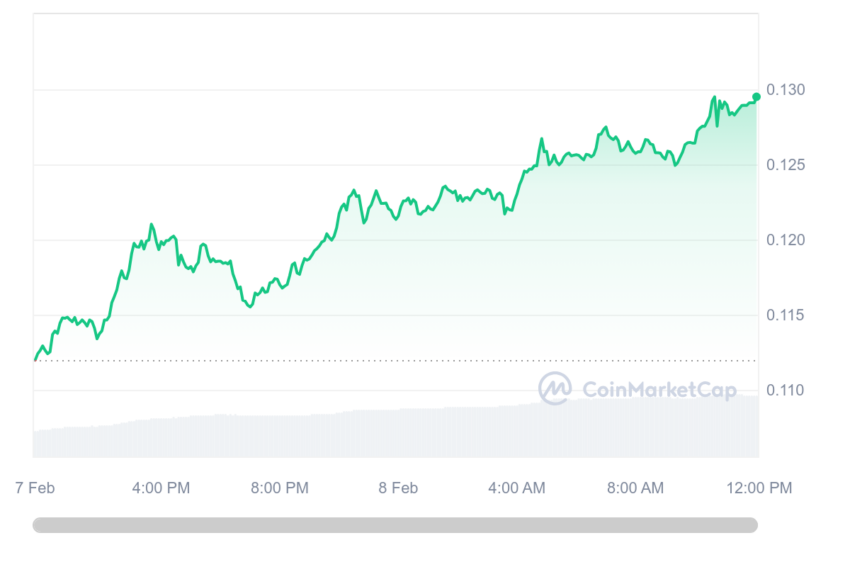
Task: Click the 4:00 PM time axis label
Action: click(161, 488)
